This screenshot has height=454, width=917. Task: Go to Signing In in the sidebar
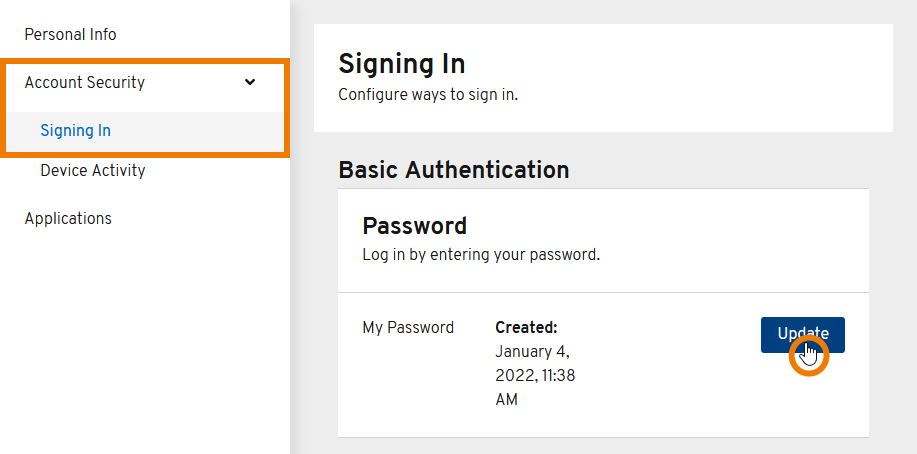pos(75,131)
